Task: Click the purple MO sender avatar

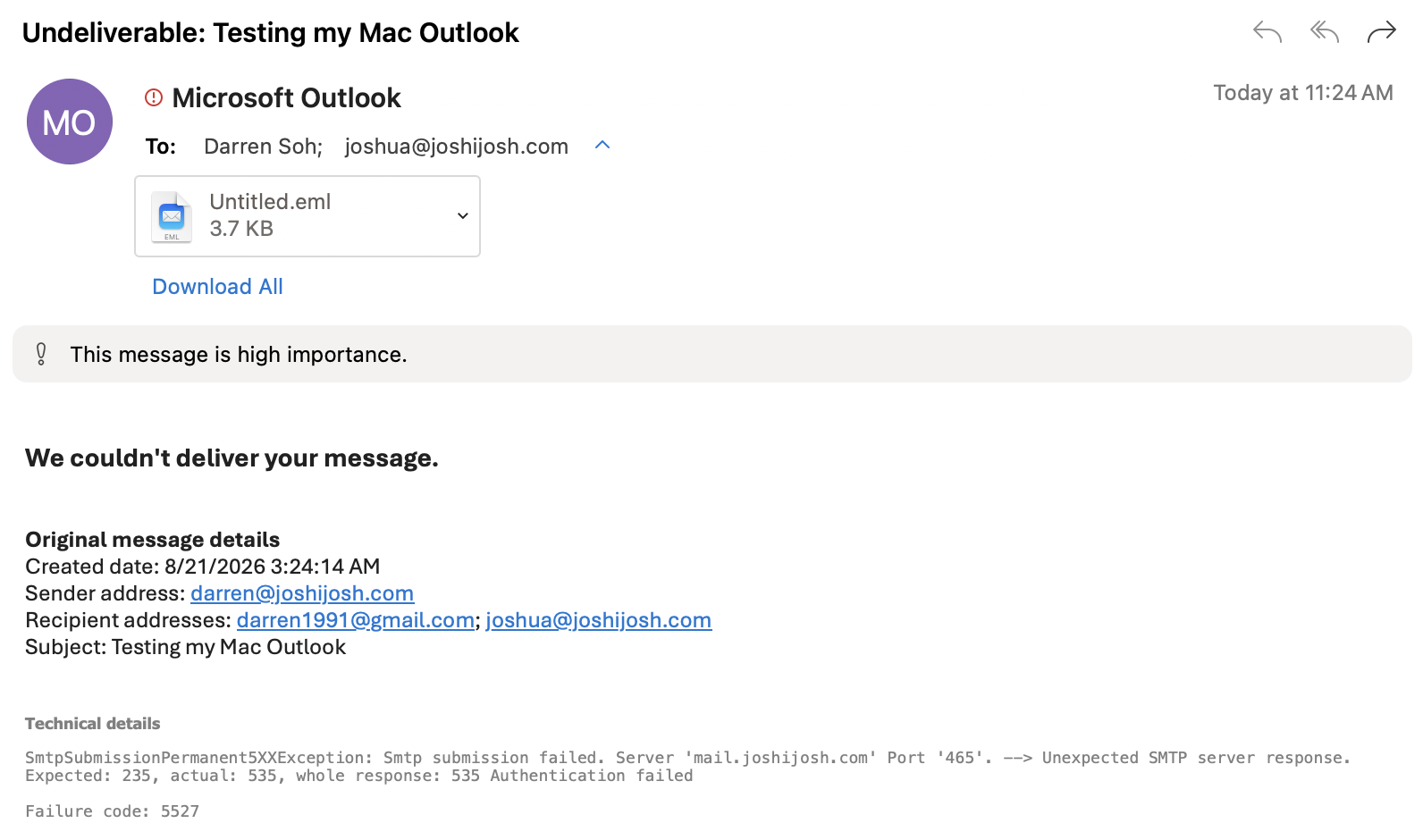Action: coord(70,122)
